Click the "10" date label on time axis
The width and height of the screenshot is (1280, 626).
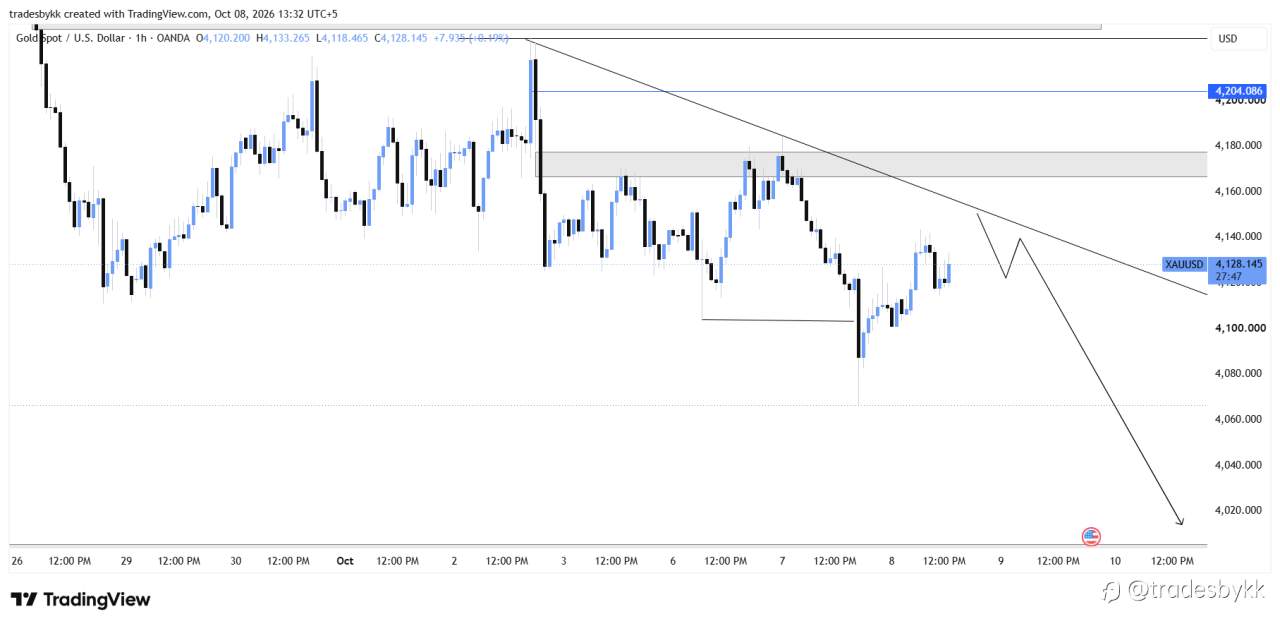click(1115, 561)
